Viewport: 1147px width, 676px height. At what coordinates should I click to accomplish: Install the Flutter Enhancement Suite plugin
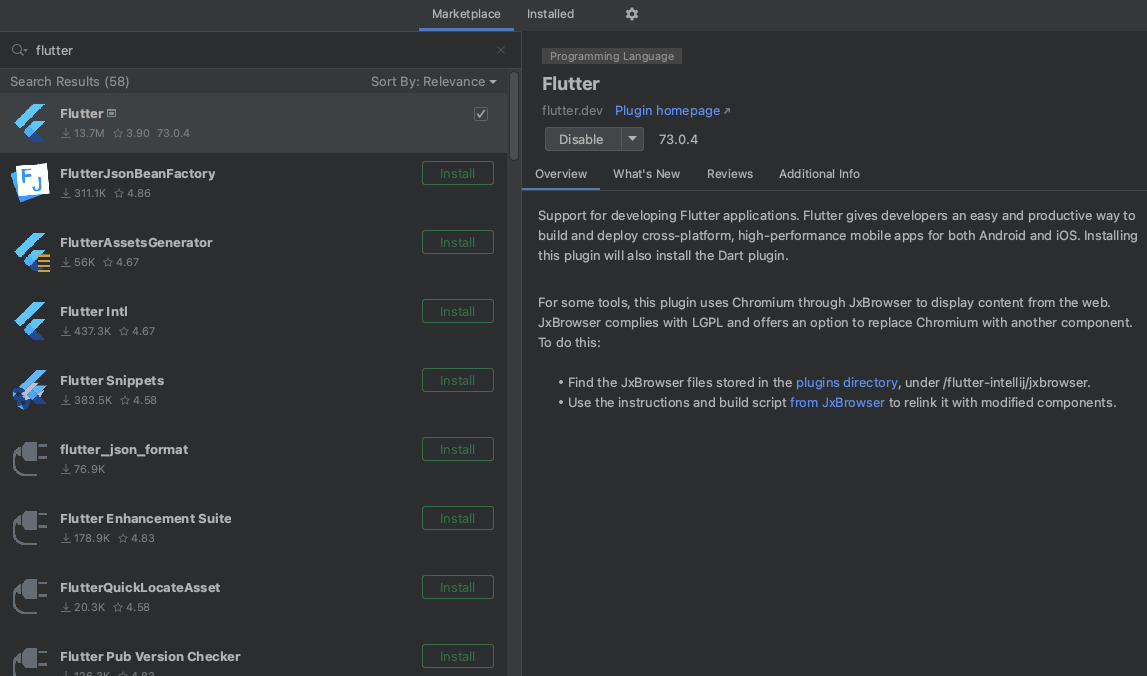[x=458, y=518]
